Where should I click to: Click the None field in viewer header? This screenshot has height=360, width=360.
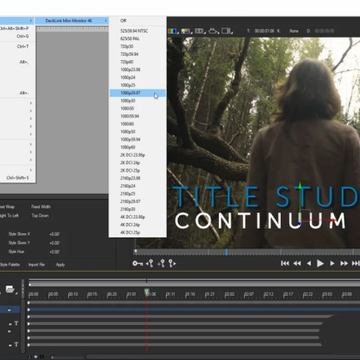[294, 31]
